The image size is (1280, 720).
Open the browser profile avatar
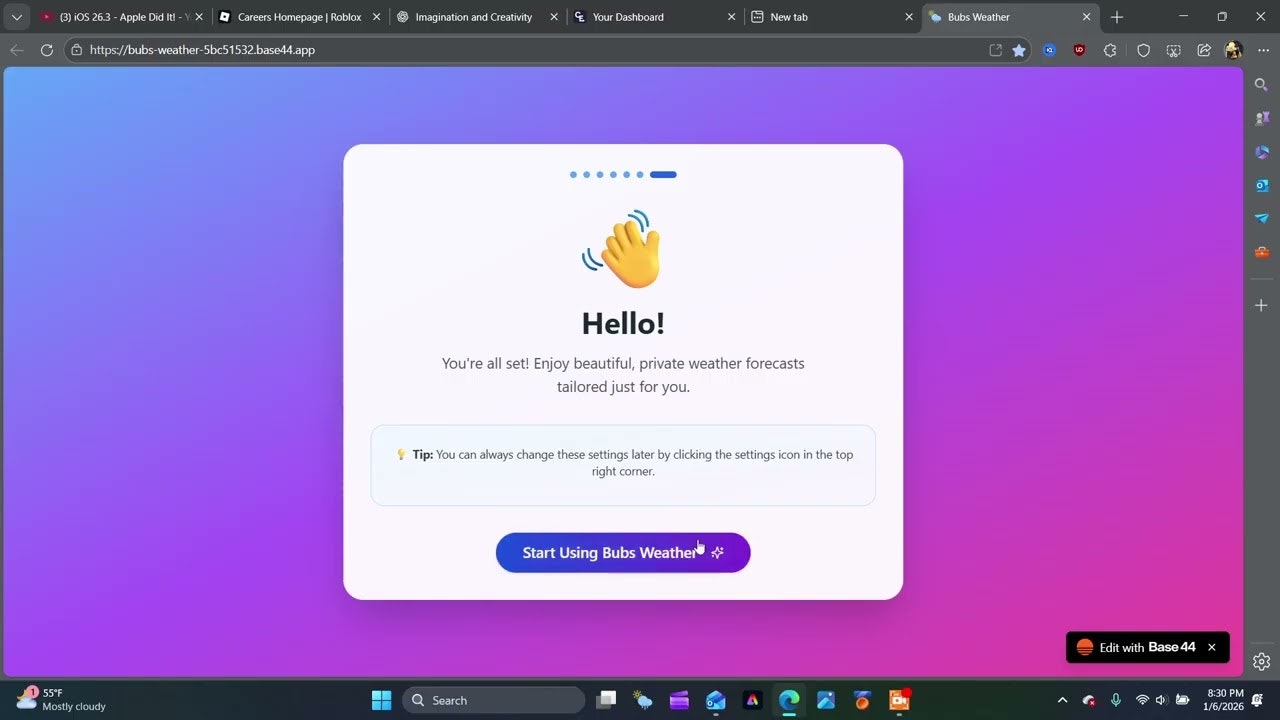1233,50
